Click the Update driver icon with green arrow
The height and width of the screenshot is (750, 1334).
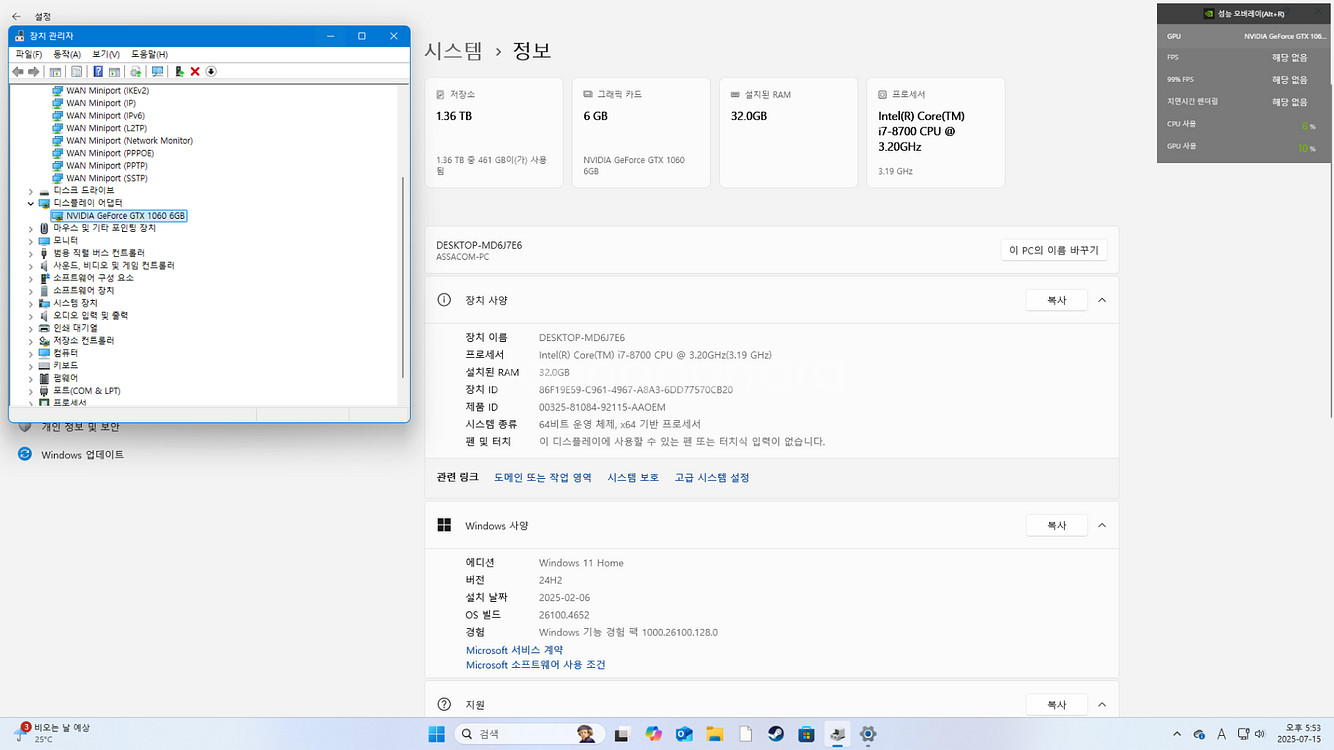pos(179,72)
